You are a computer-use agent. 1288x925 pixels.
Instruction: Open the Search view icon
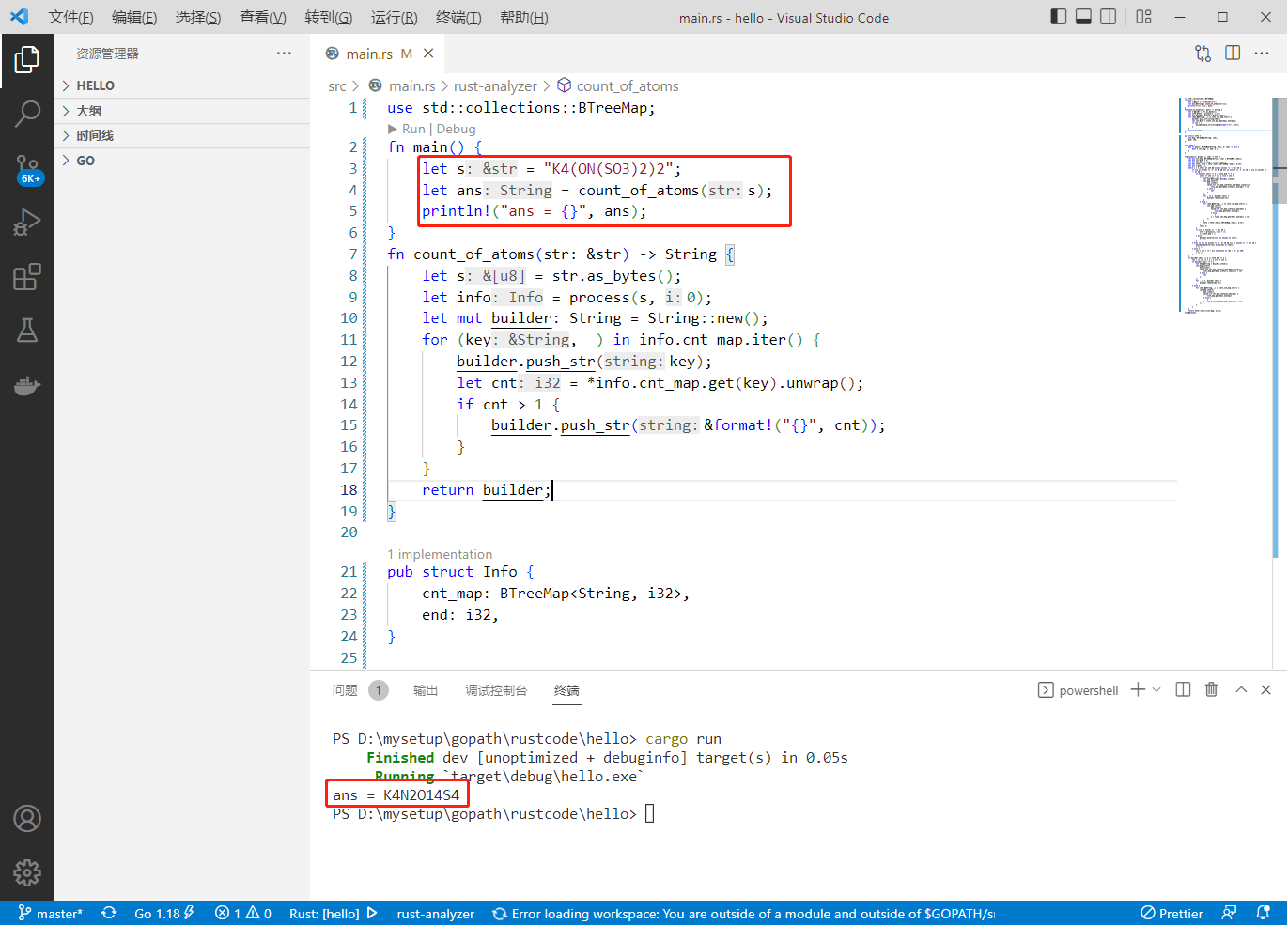click(27, 114)
